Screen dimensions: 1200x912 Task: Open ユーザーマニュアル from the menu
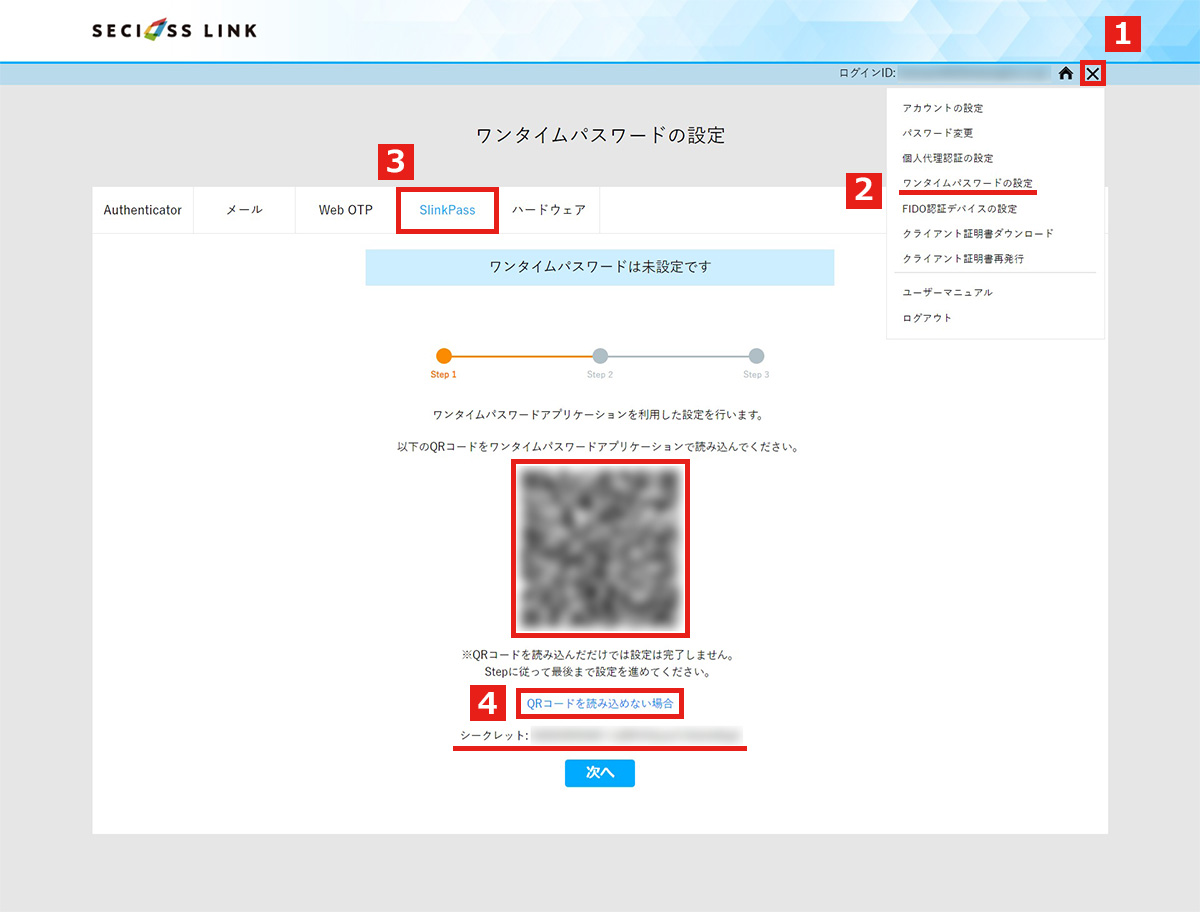[947, 292]
